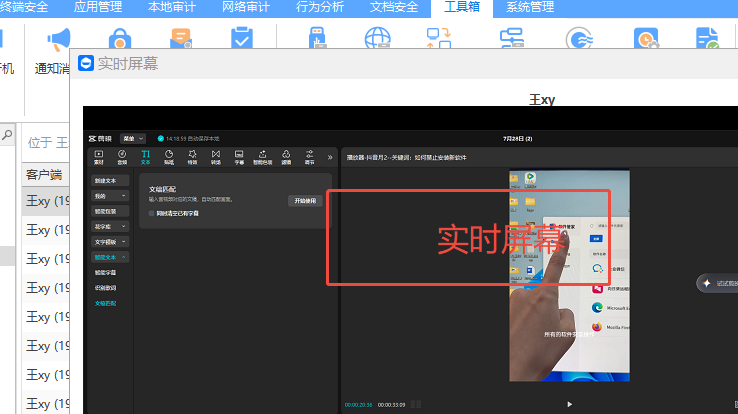This screenshot has height=414, width=738.
Task: Open the 调节 adjustment tool icon
Action: pyautogui.click(x=309, y=157)
